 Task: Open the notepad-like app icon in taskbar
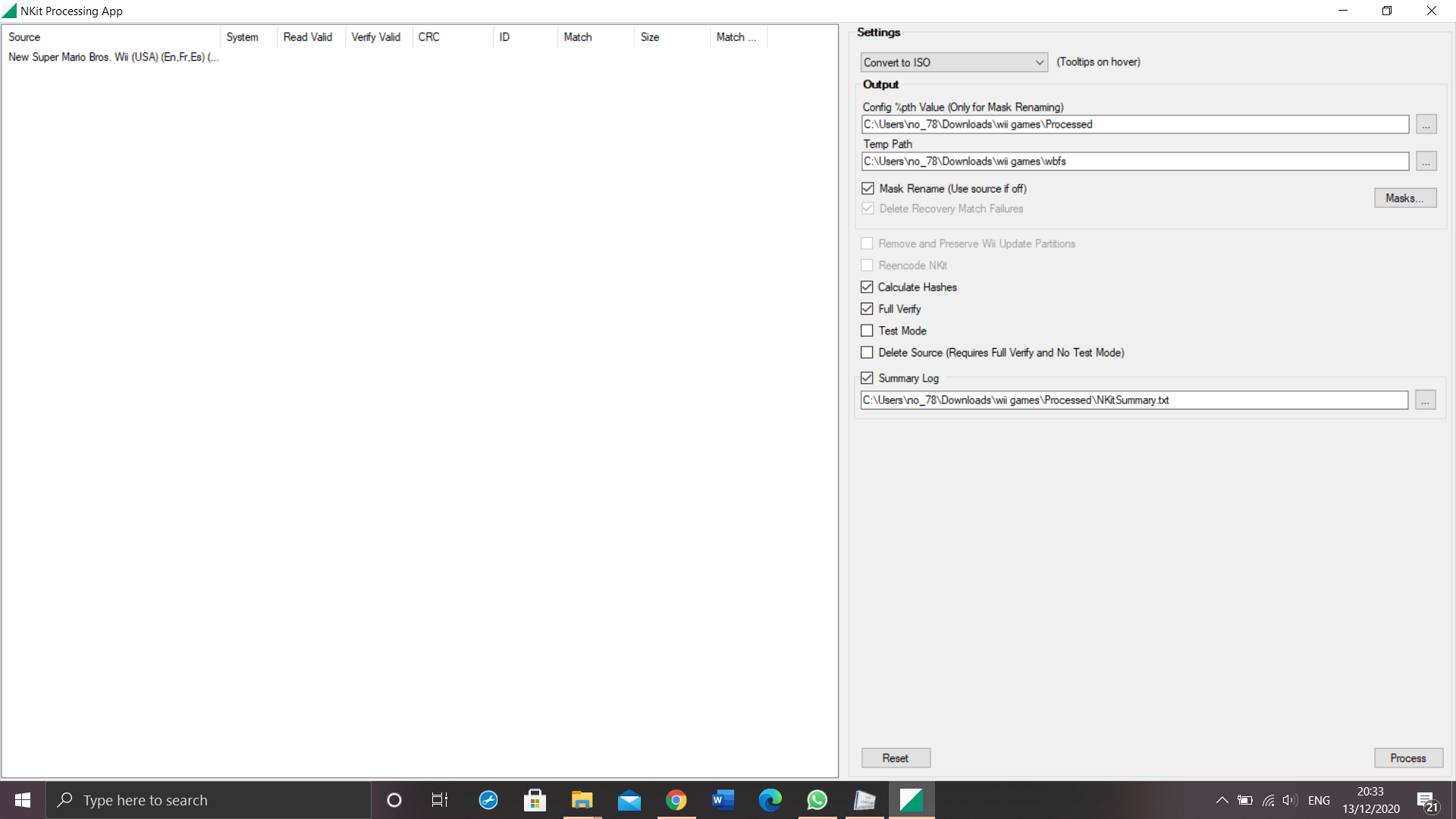tap(864, 800)
